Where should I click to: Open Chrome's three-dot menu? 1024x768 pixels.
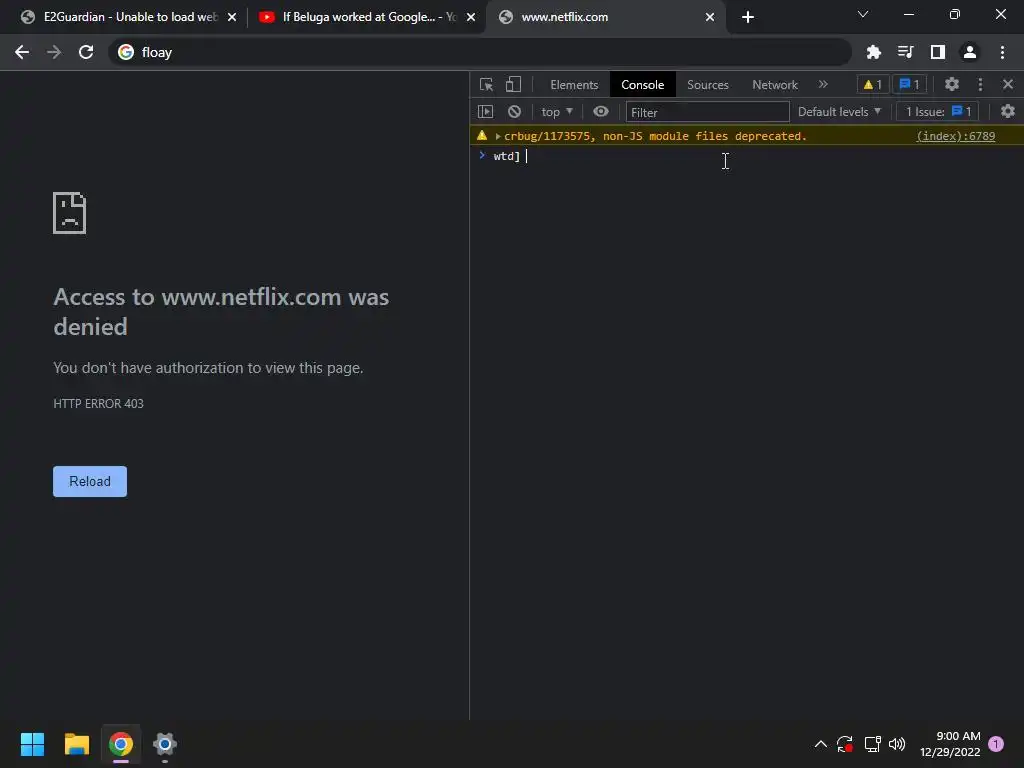point(1002,52)
